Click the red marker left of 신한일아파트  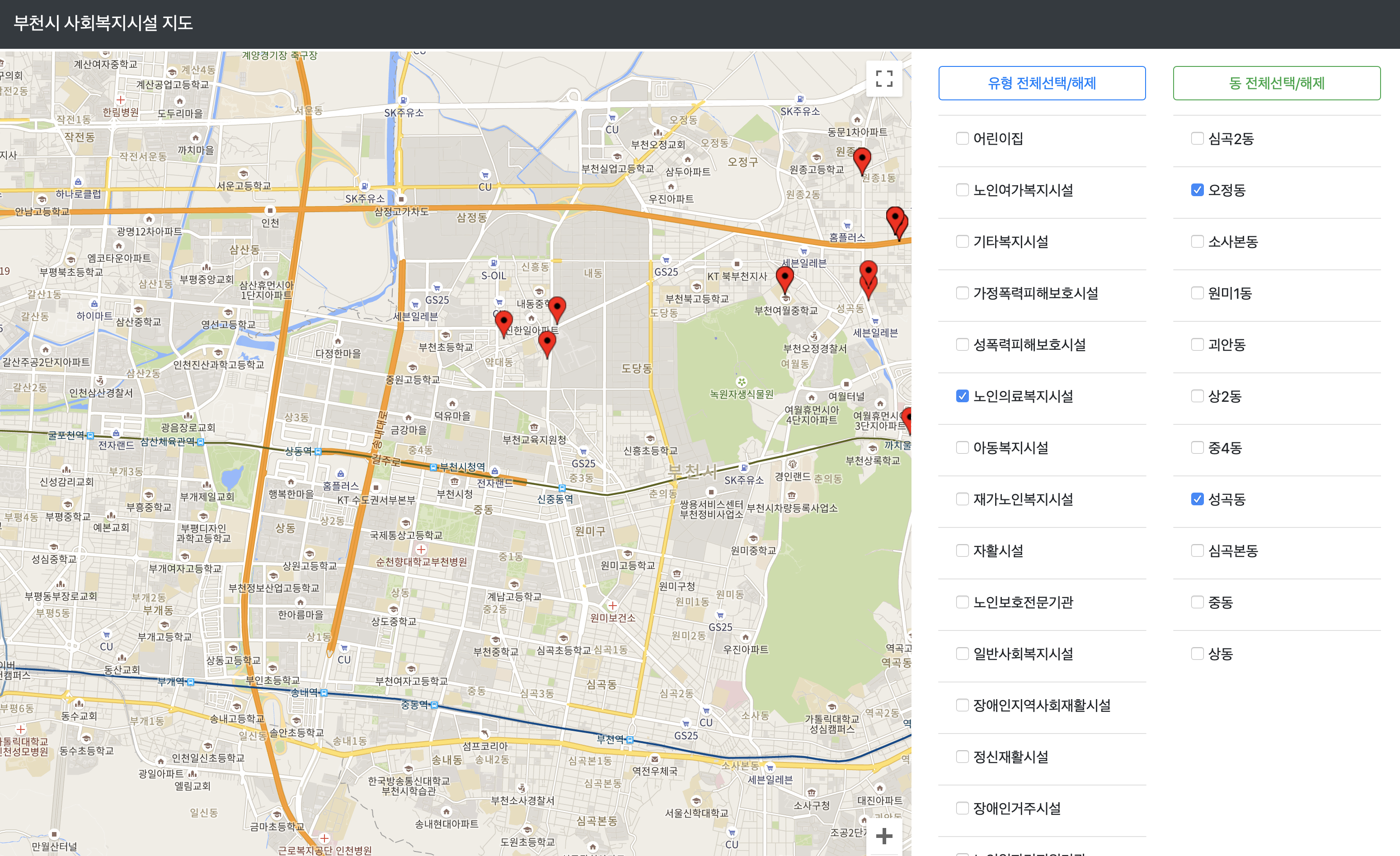tap(503, 322)
